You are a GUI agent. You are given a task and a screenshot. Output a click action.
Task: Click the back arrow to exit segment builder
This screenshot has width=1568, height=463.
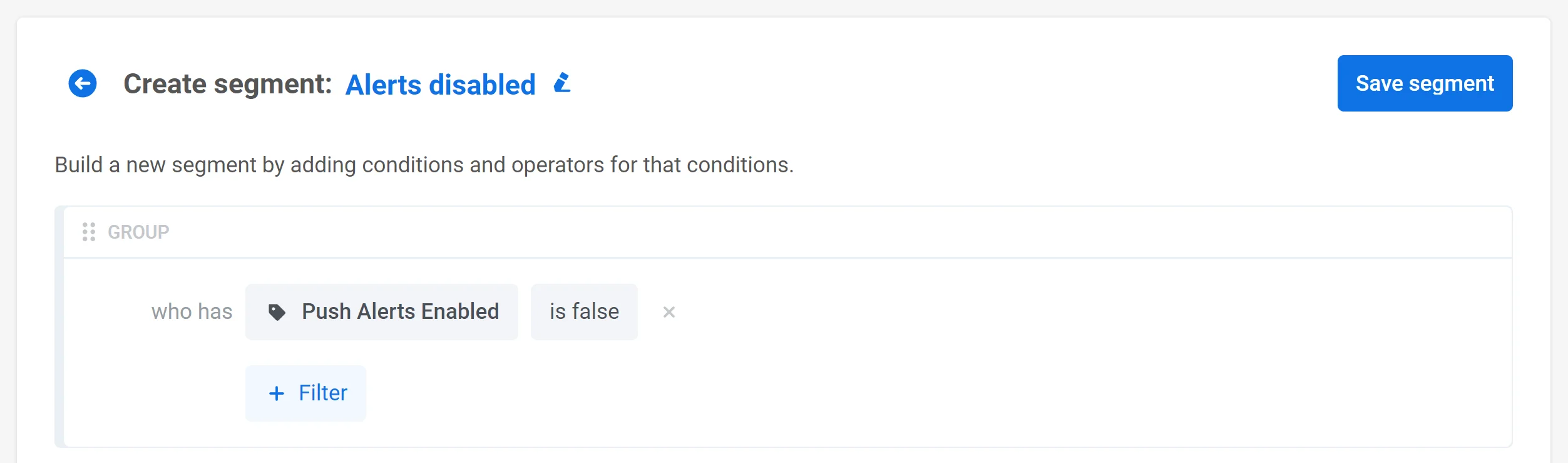click(x=81, y=83)
